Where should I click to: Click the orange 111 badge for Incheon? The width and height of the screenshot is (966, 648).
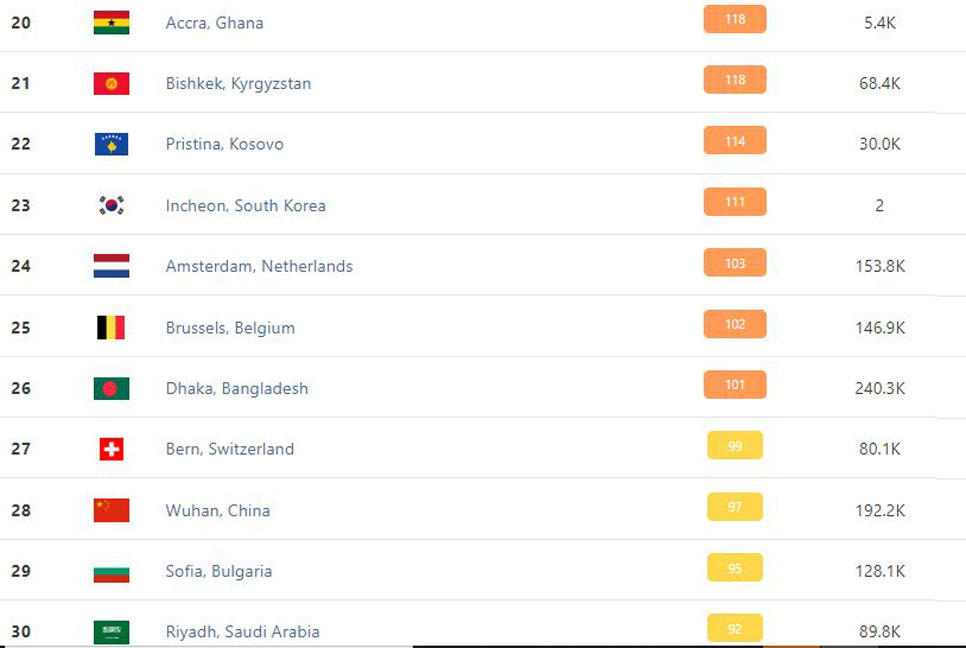point(735,201)
